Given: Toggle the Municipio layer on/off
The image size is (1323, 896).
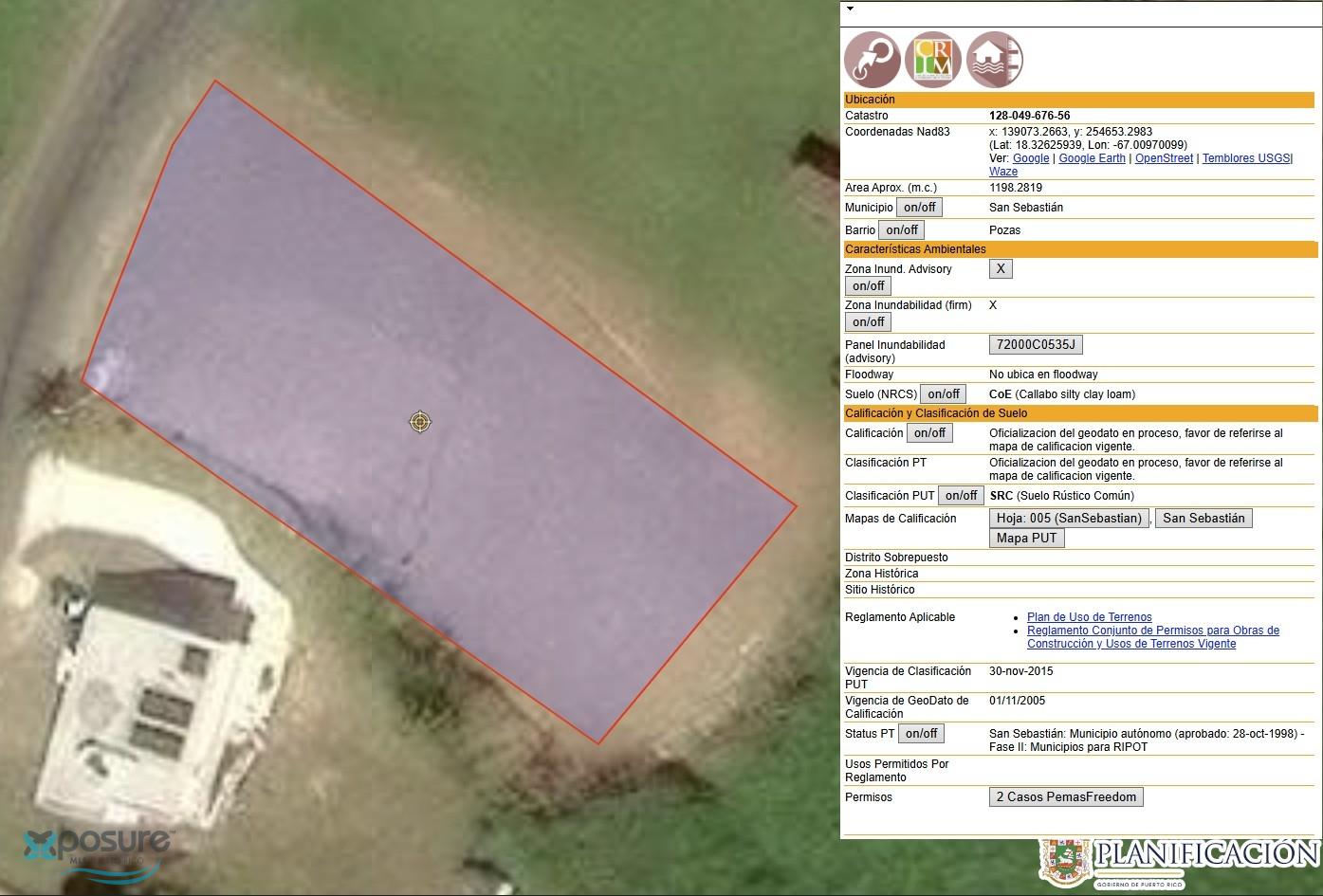Looking at the screenshot, I should tap(919, 208).
